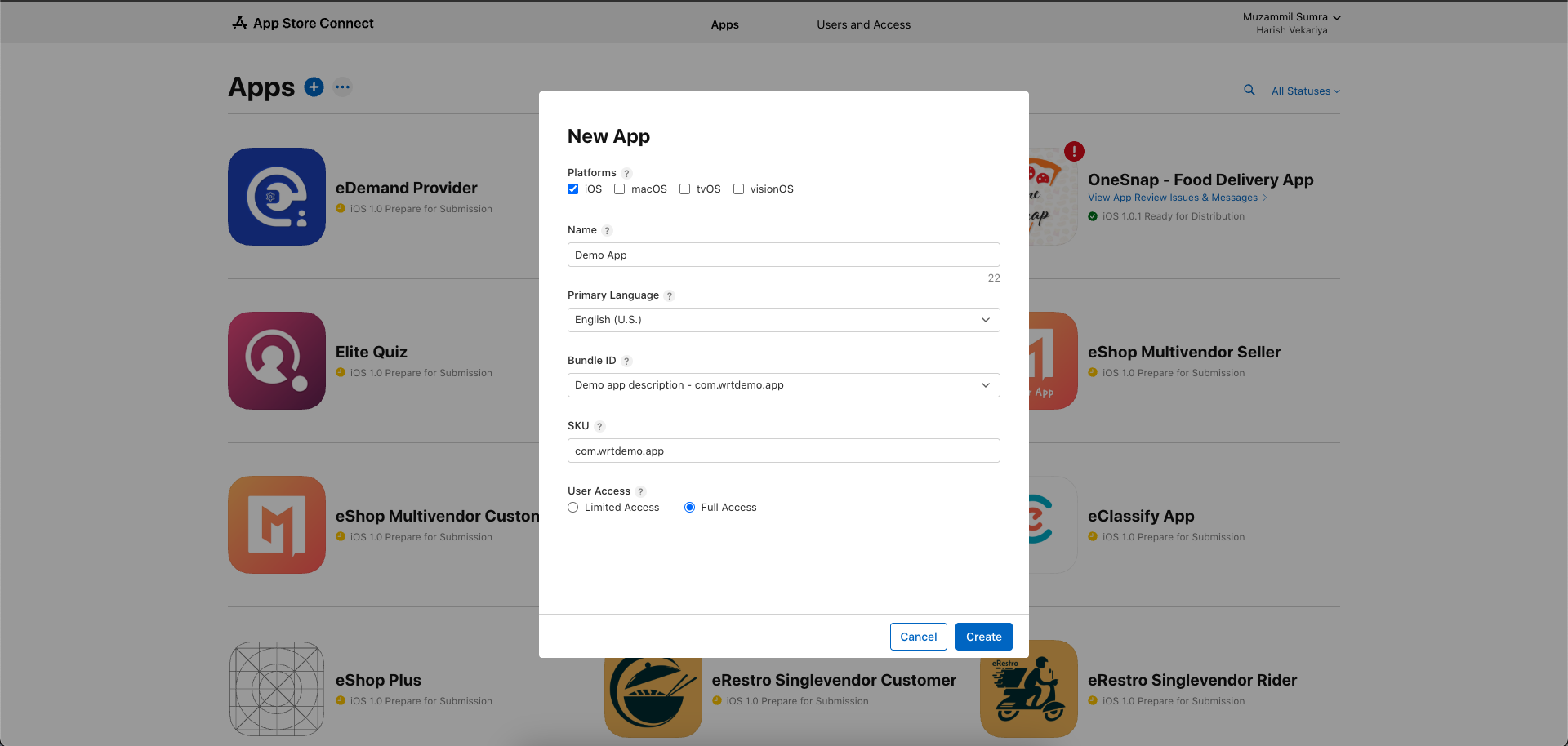Image resolution: width=1568 pixels, height=746 pixels.
Task: Open eShop Multivendor Seller app icon
Action: pos(1053,361)
